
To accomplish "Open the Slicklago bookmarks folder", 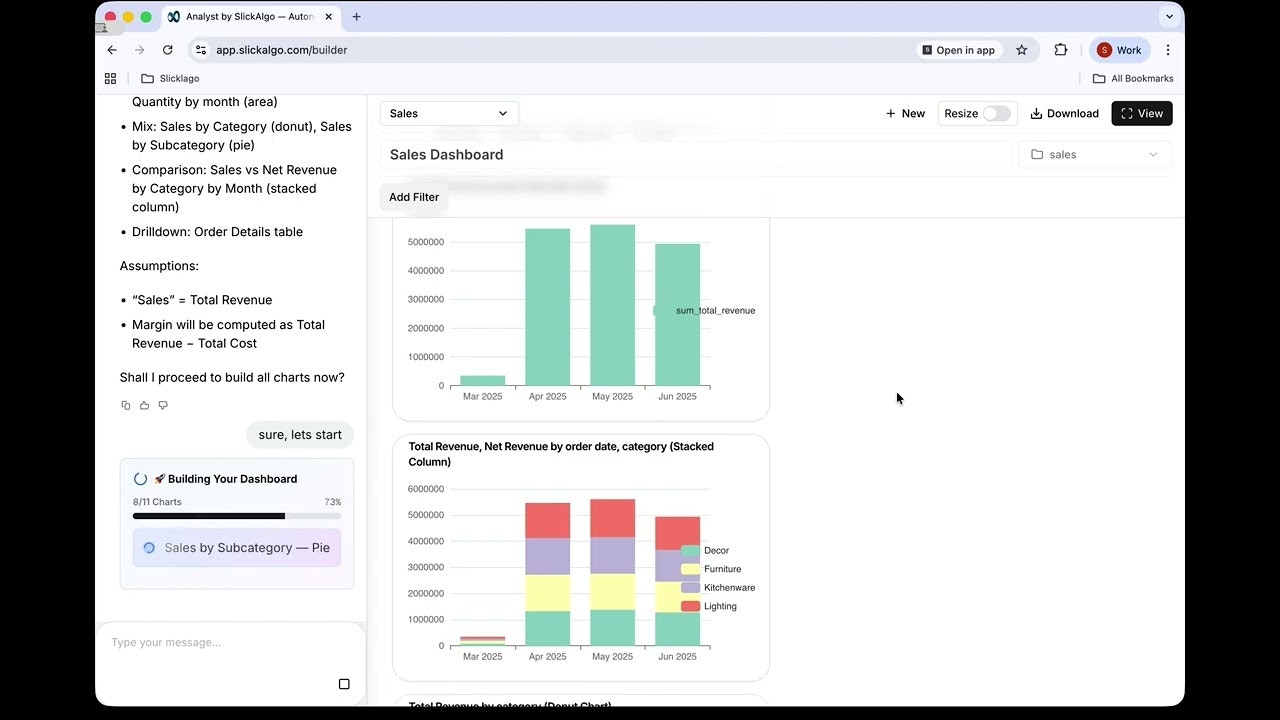I will point(168,78).
